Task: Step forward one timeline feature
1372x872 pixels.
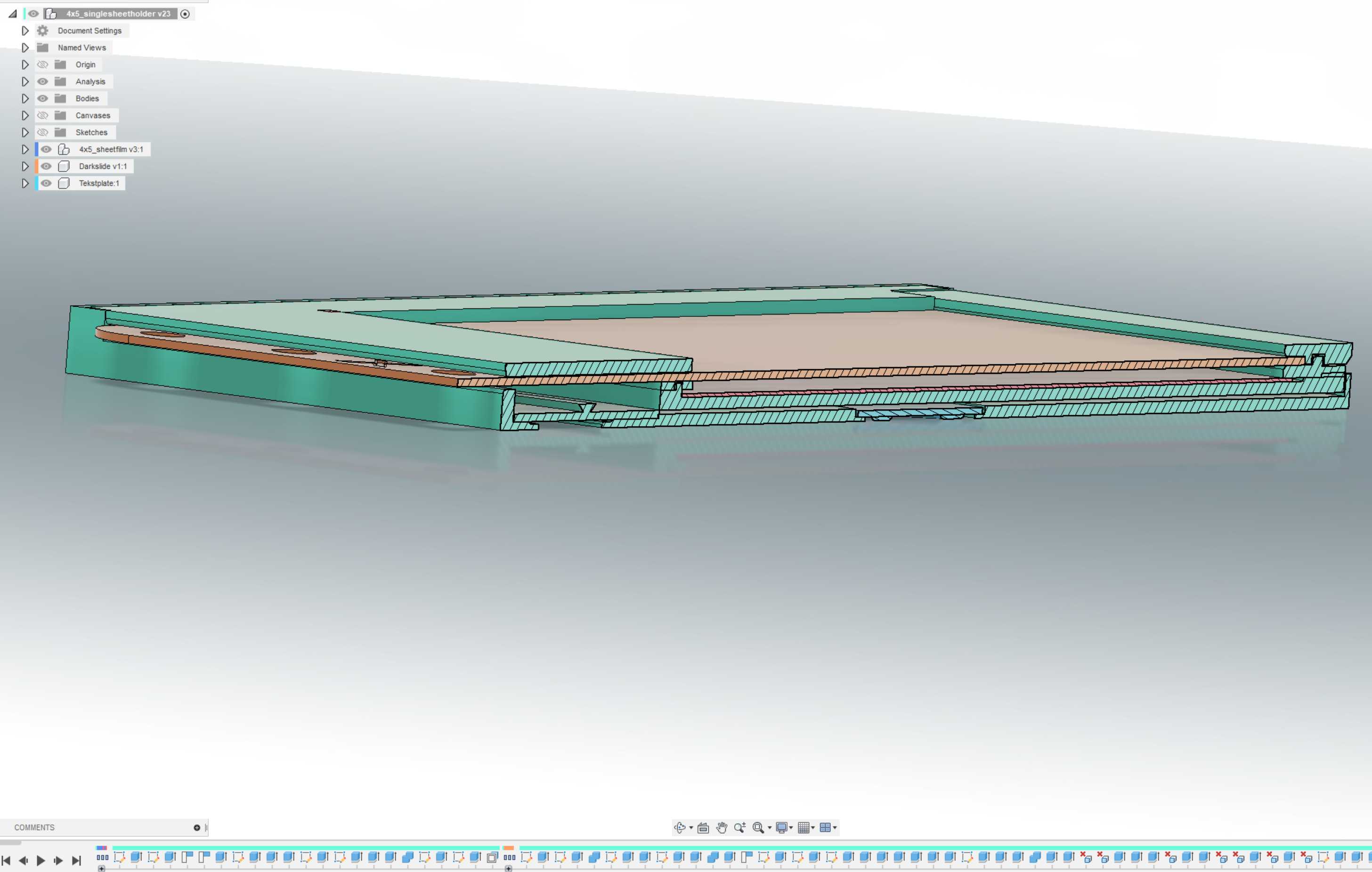Action: pos(58,861)
